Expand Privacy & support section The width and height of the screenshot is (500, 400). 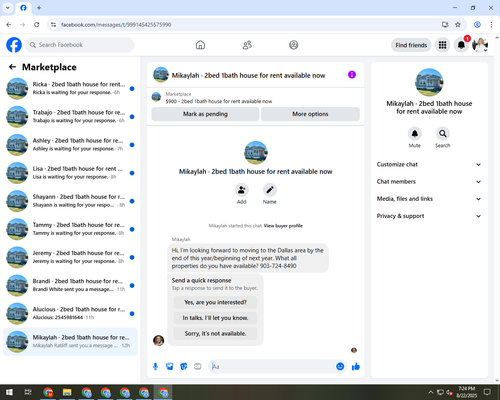429,216
